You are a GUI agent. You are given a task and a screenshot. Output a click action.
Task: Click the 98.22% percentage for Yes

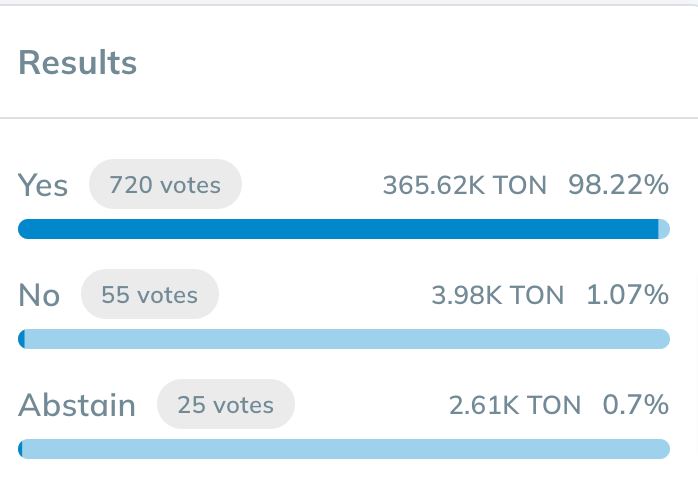point(618,185)
